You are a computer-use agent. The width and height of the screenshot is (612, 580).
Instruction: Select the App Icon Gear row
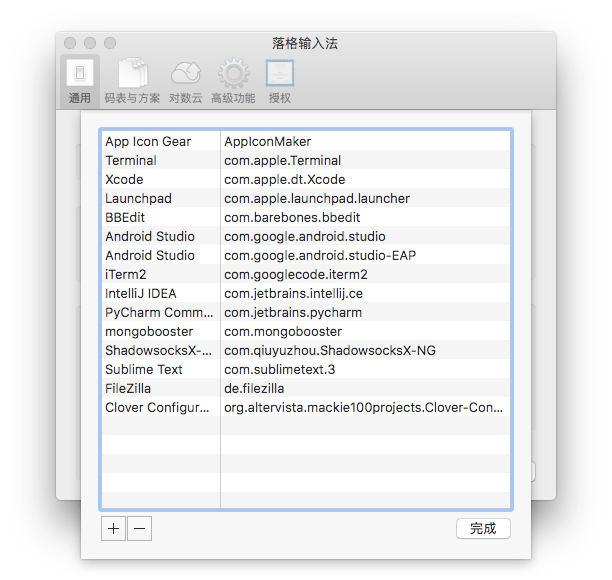pos(306,141)
